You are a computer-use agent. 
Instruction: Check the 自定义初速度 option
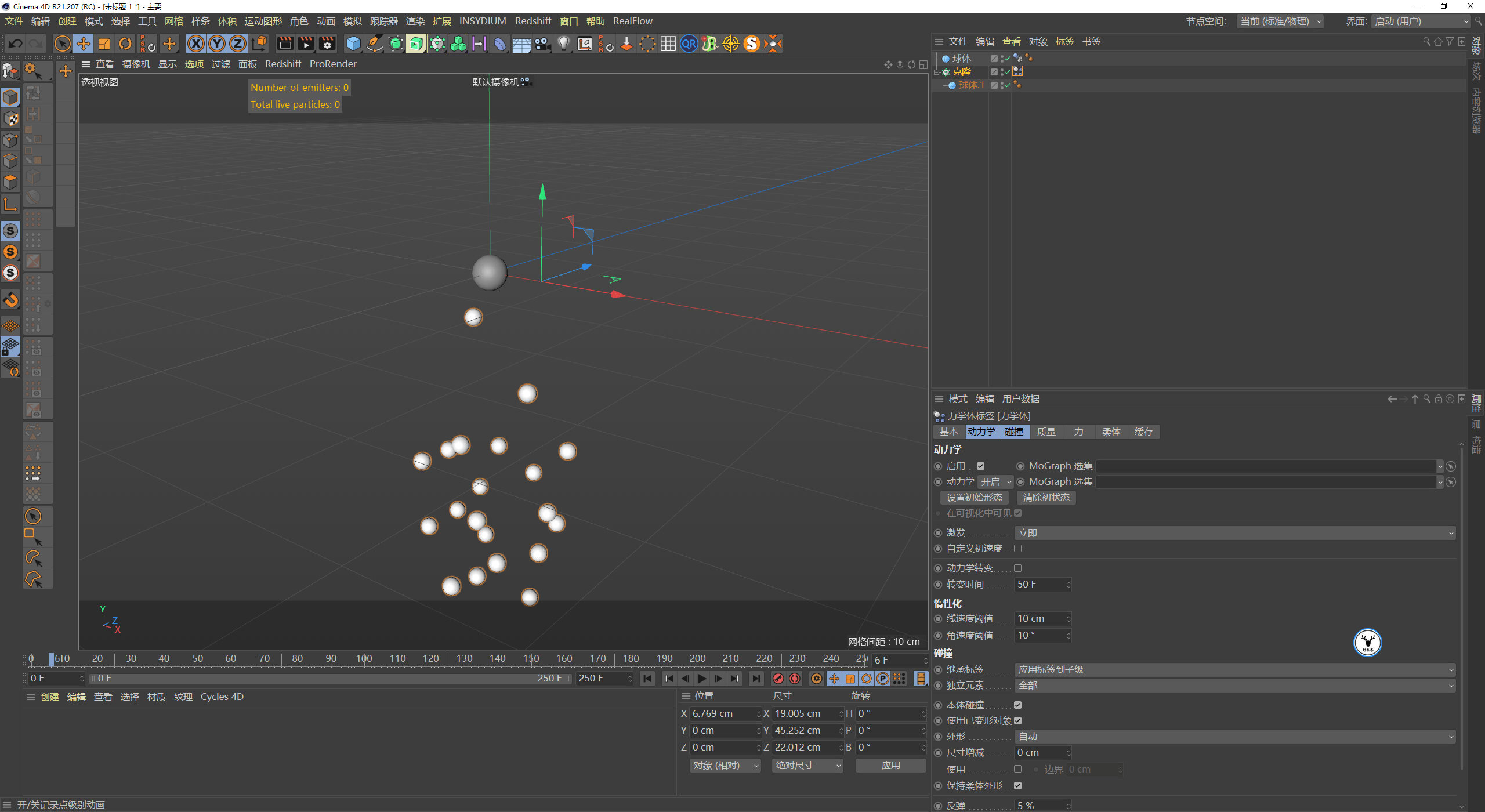(1018, 548)
